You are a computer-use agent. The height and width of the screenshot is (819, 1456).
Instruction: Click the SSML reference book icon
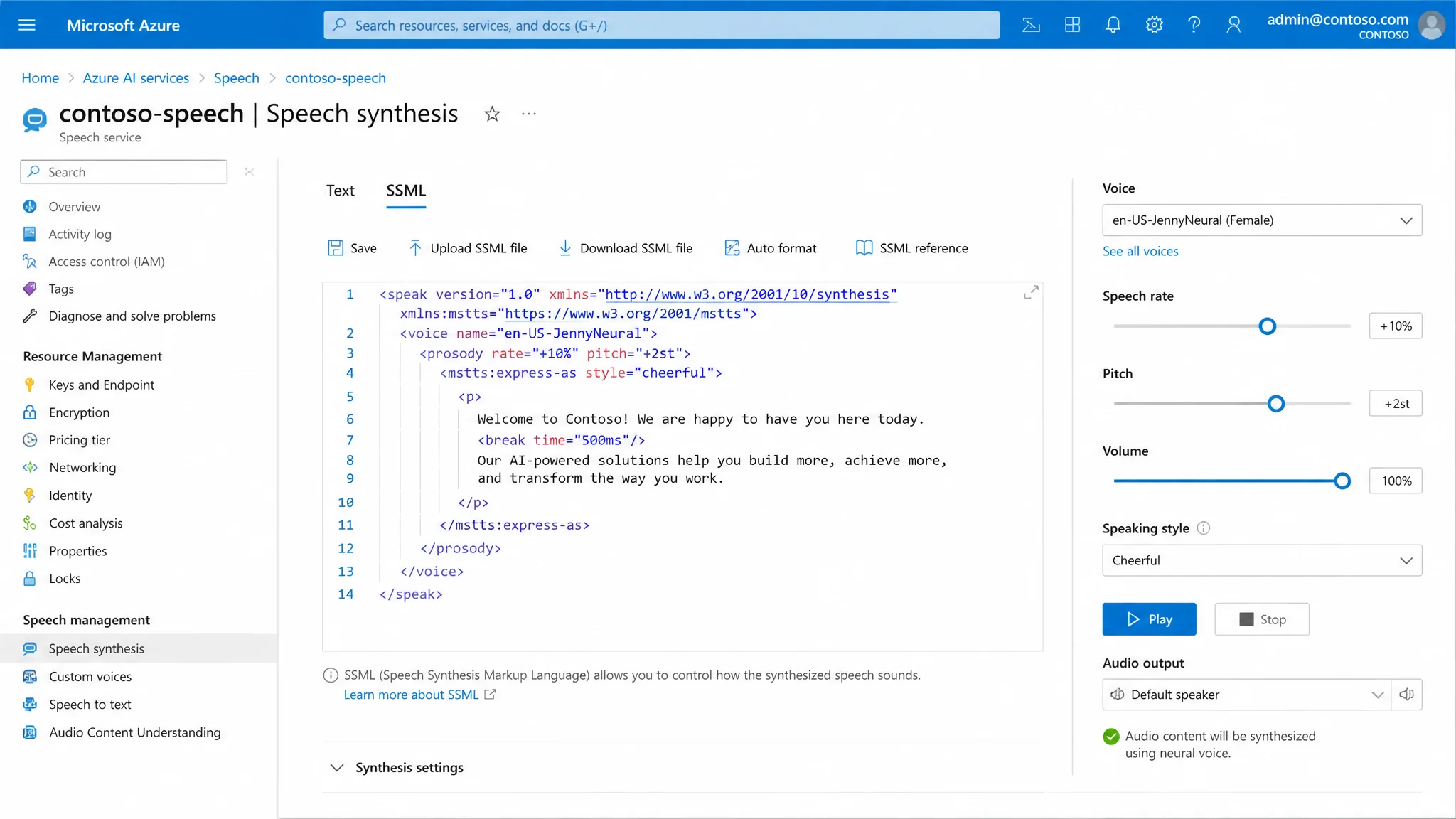coord(864,248)
